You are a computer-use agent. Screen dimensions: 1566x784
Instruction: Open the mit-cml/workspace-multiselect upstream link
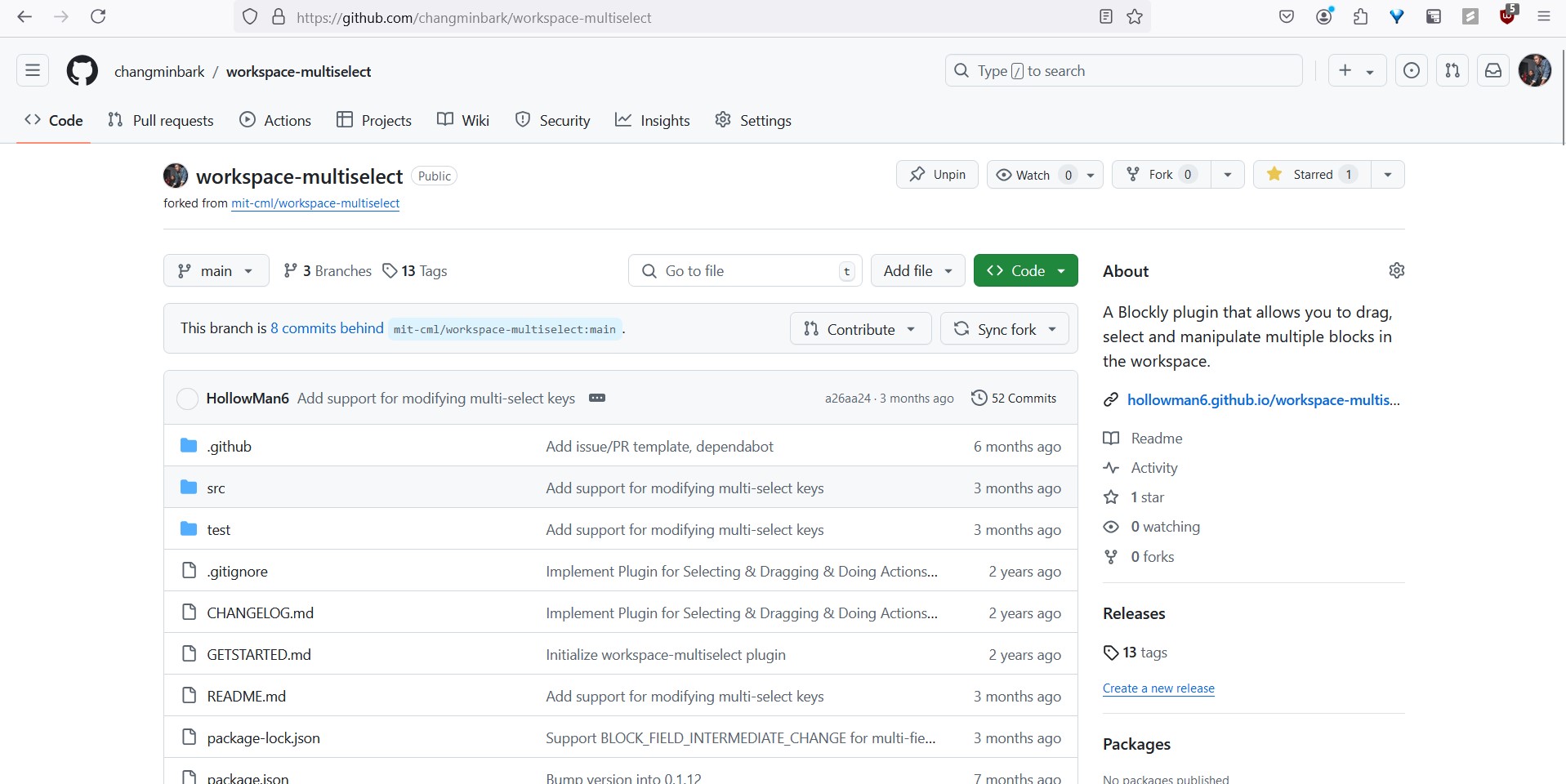(315, 203)
